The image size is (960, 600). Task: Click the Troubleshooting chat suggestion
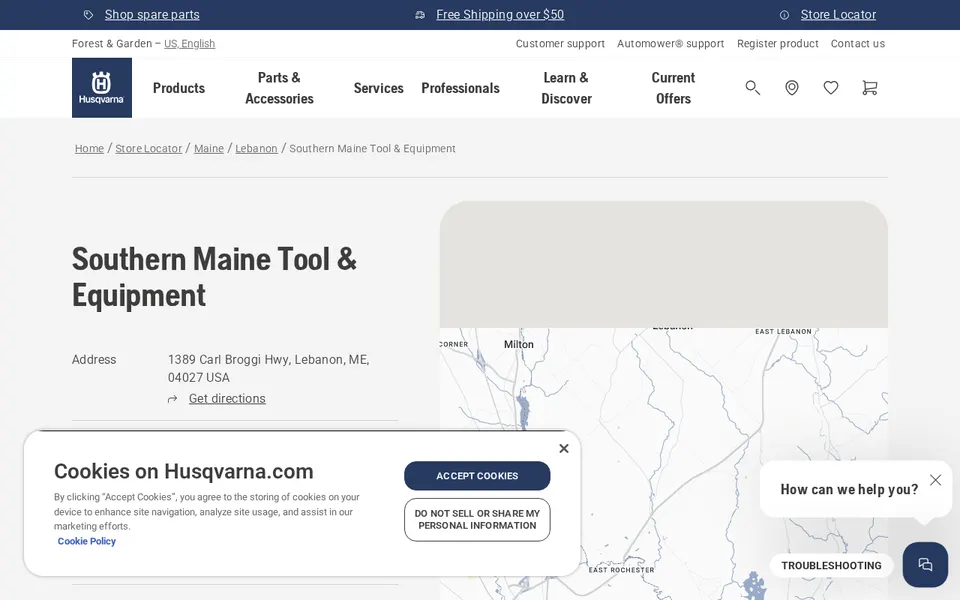831,566
